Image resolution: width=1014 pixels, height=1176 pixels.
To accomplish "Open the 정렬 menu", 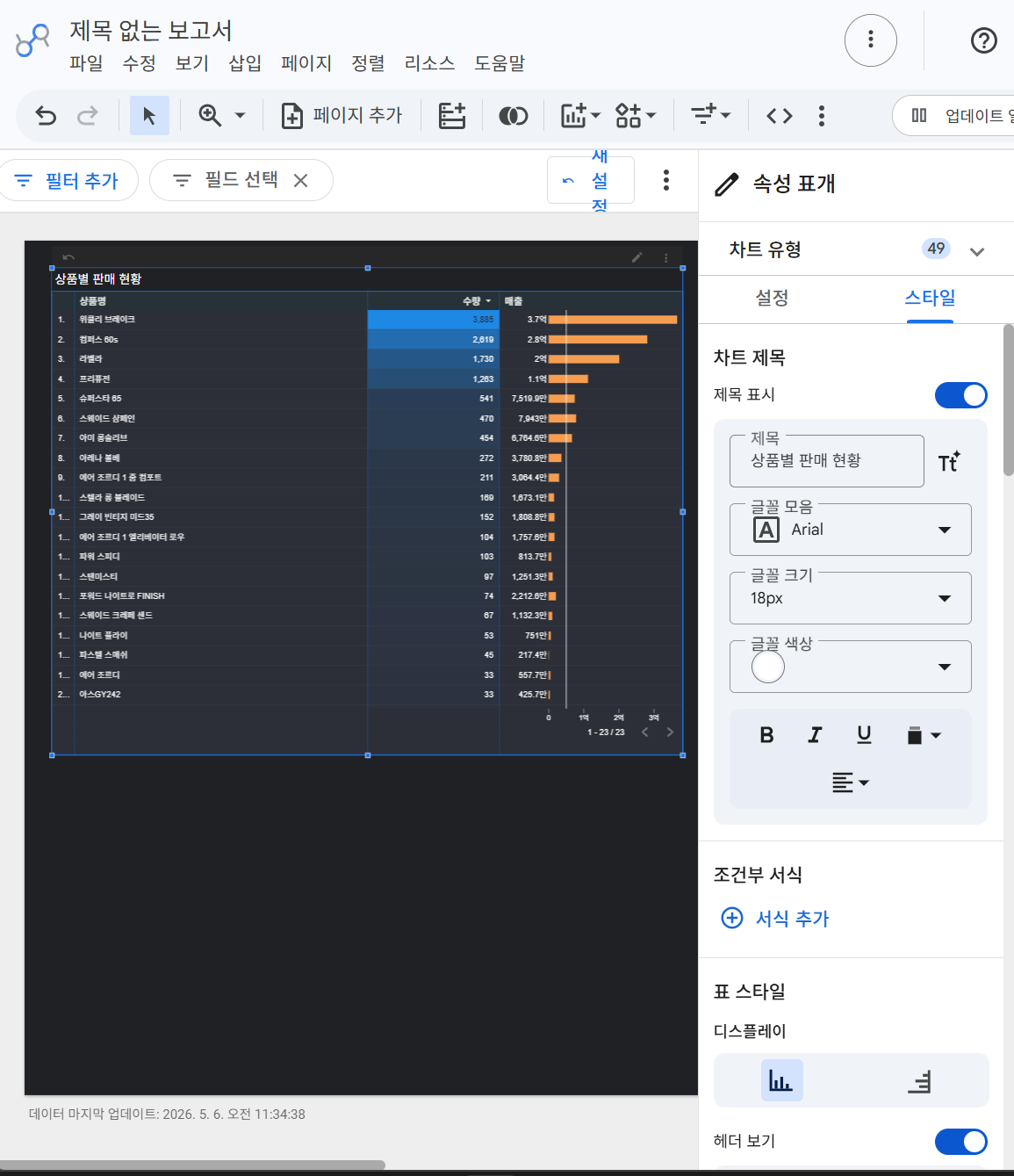I will point(368,63).
